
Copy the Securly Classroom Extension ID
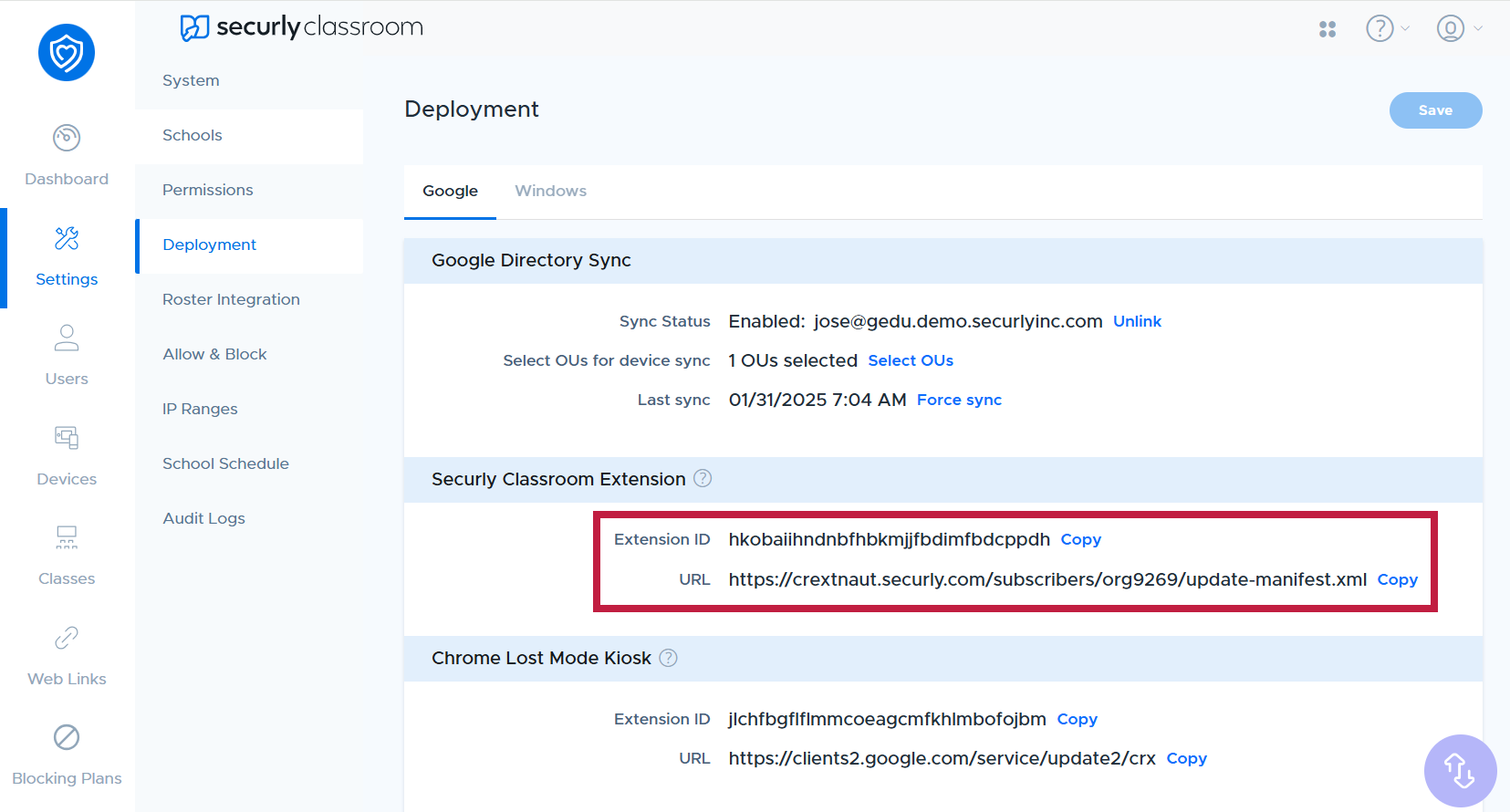pos(1080,539)
